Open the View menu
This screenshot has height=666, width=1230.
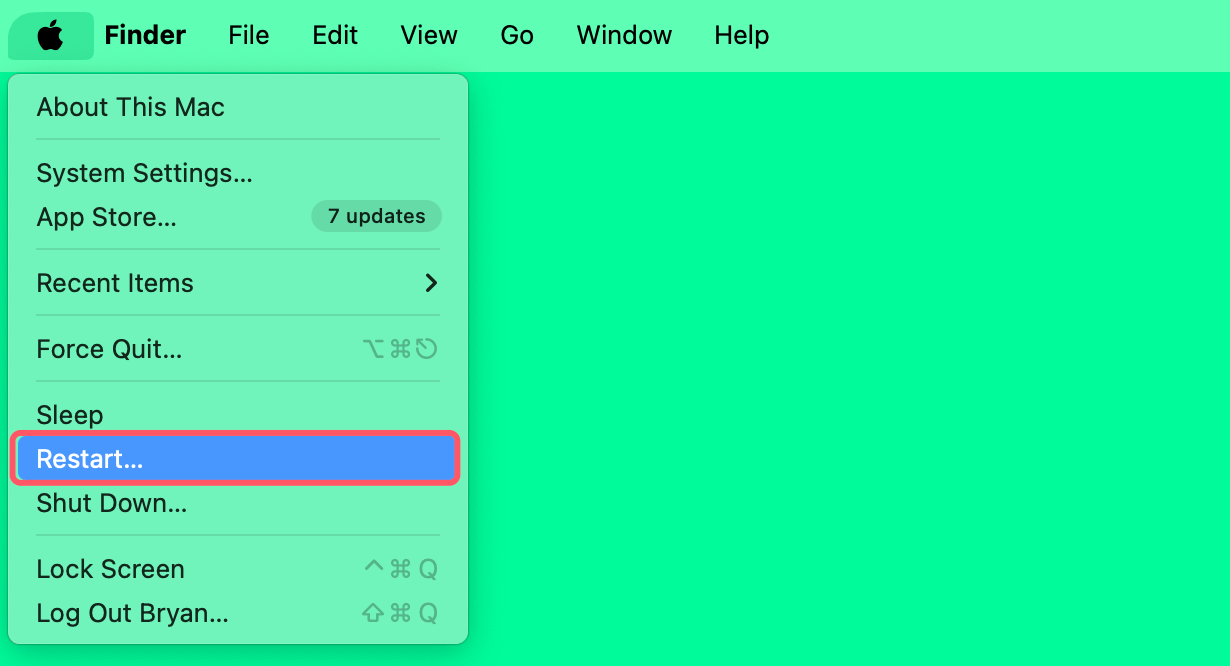point(429,36)
